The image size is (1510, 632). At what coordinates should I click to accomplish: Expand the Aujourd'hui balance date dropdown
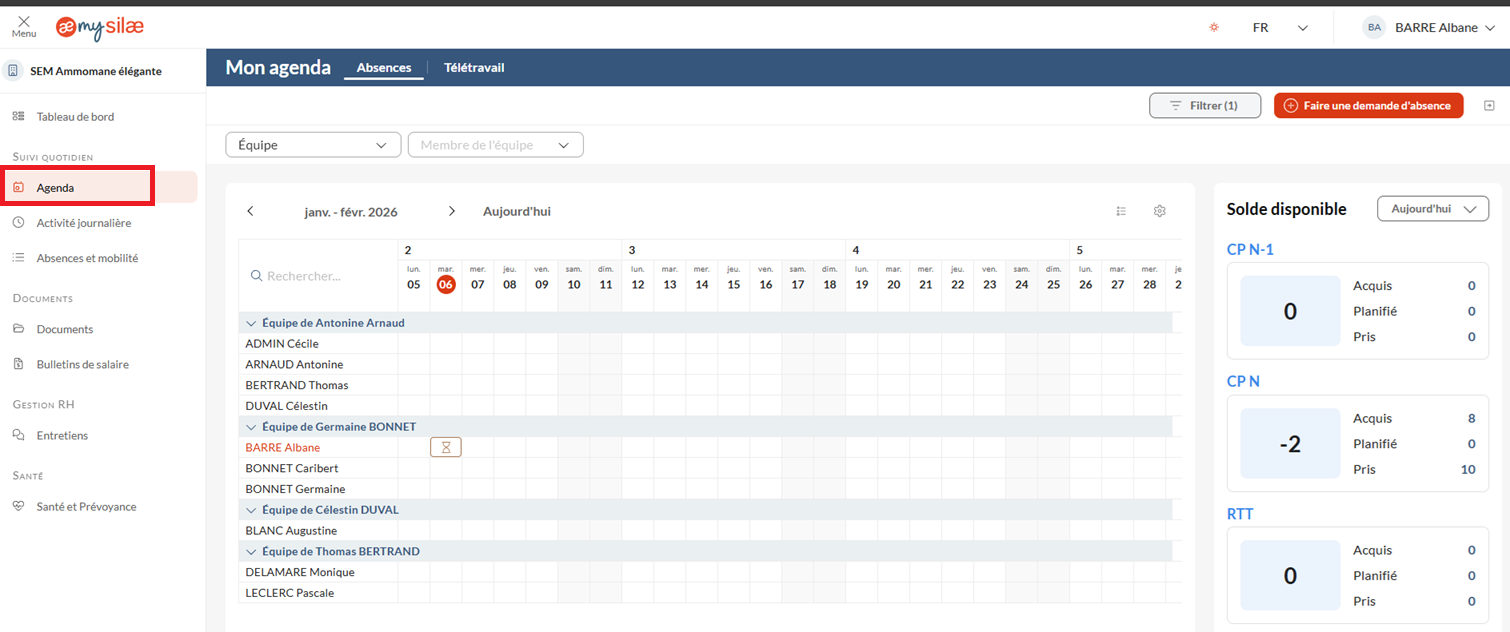[x=1432, y=209]
